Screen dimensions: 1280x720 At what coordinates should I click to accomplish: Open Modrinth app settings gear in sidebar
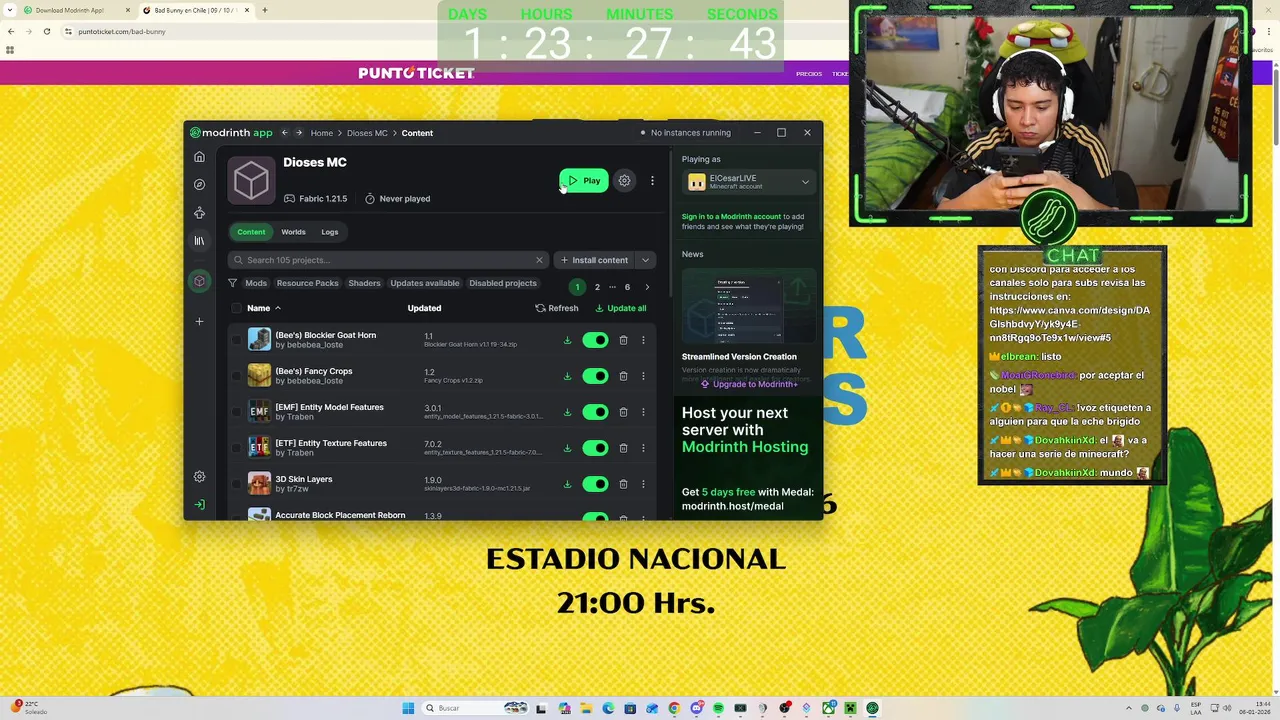[x=199, y=477]
